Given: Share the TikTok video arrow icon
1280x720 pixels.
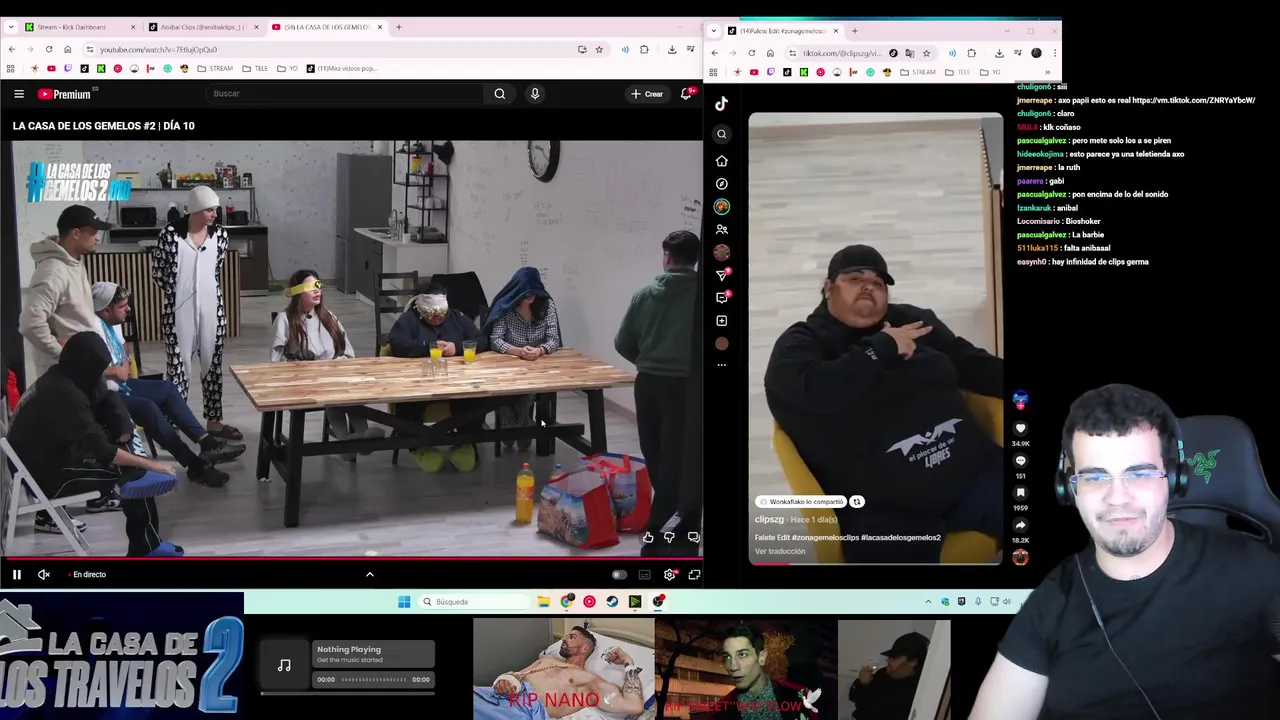Looking at the screenshot, I should [x=1020, y=525].
